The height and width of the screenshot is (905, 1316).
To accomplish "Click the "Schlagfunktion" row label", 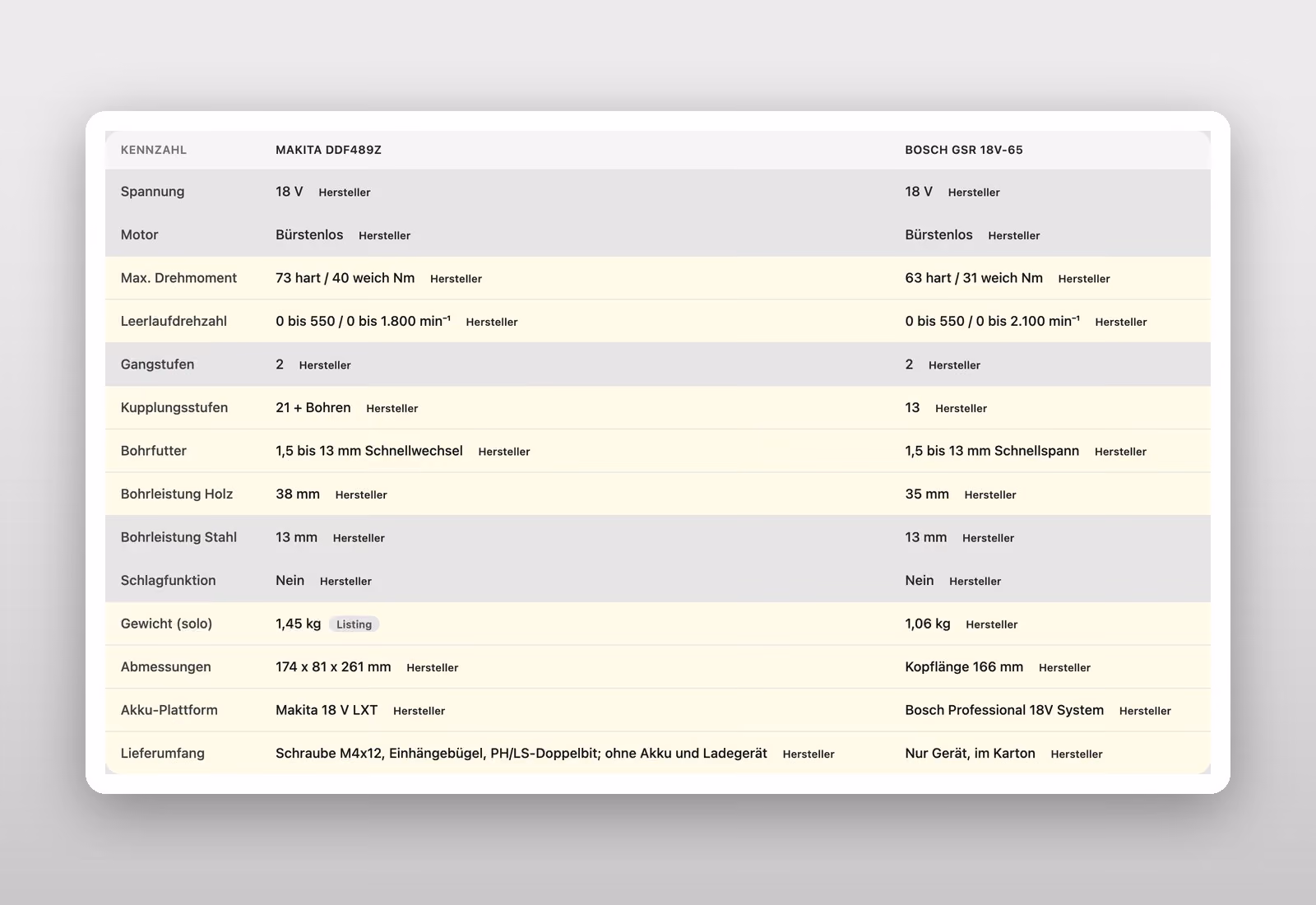I will coord(168,580).
